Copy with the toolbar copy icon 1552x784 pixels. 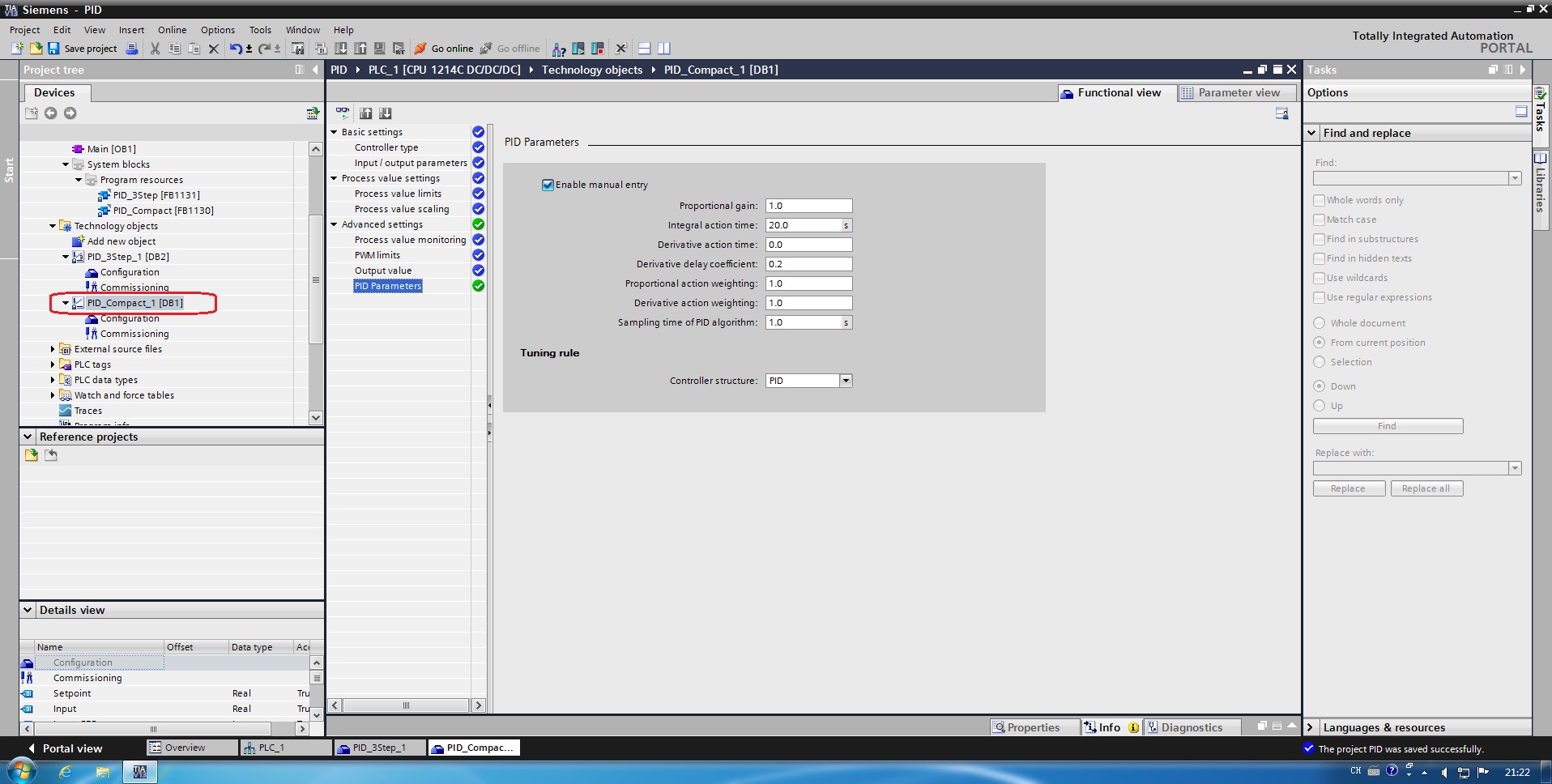pyautogui.click(x=174, y=49)
